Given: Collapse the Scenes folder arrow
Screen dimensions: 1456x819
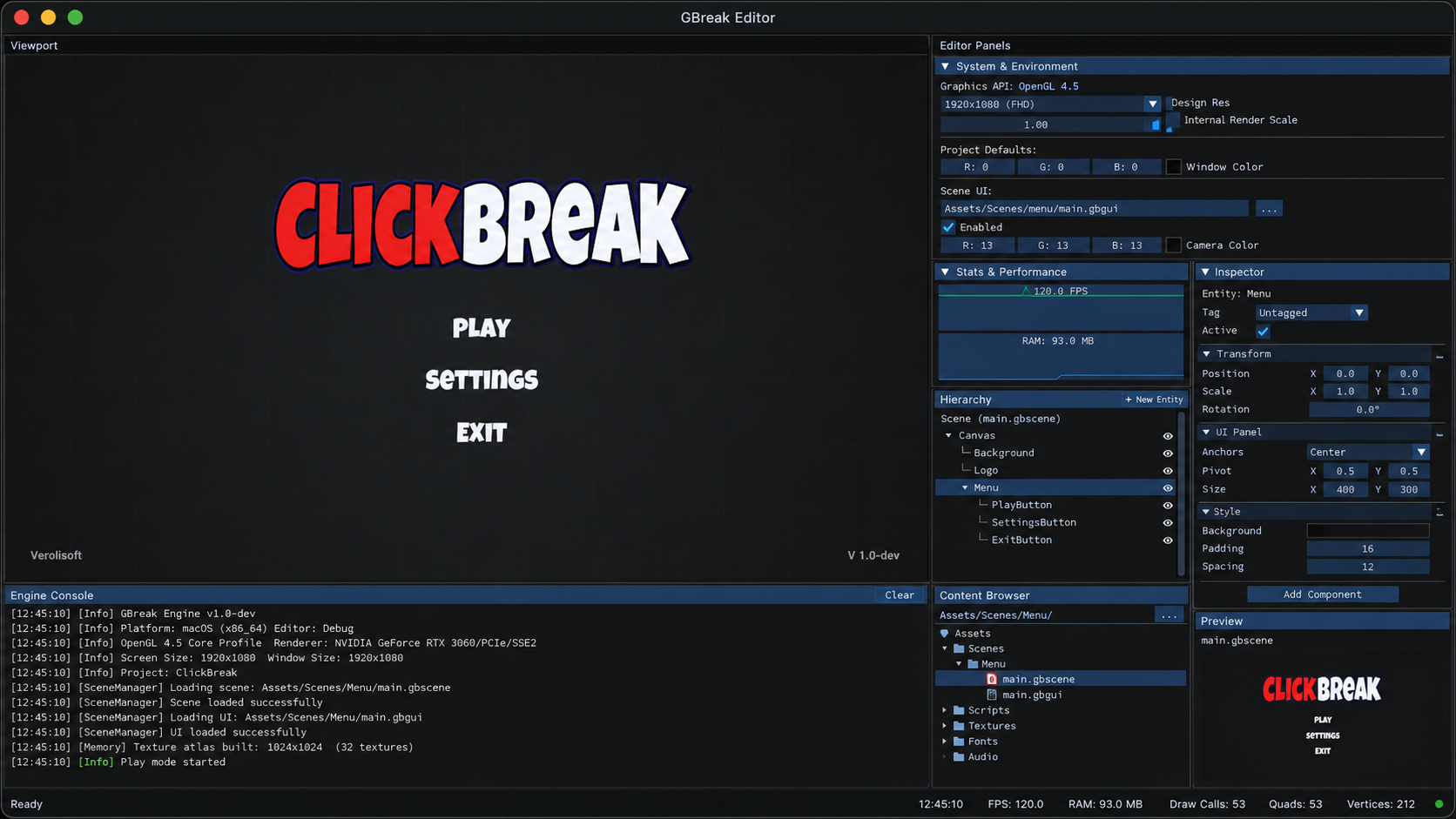Looking at the screenshot, I should click(x=945, y=648).
